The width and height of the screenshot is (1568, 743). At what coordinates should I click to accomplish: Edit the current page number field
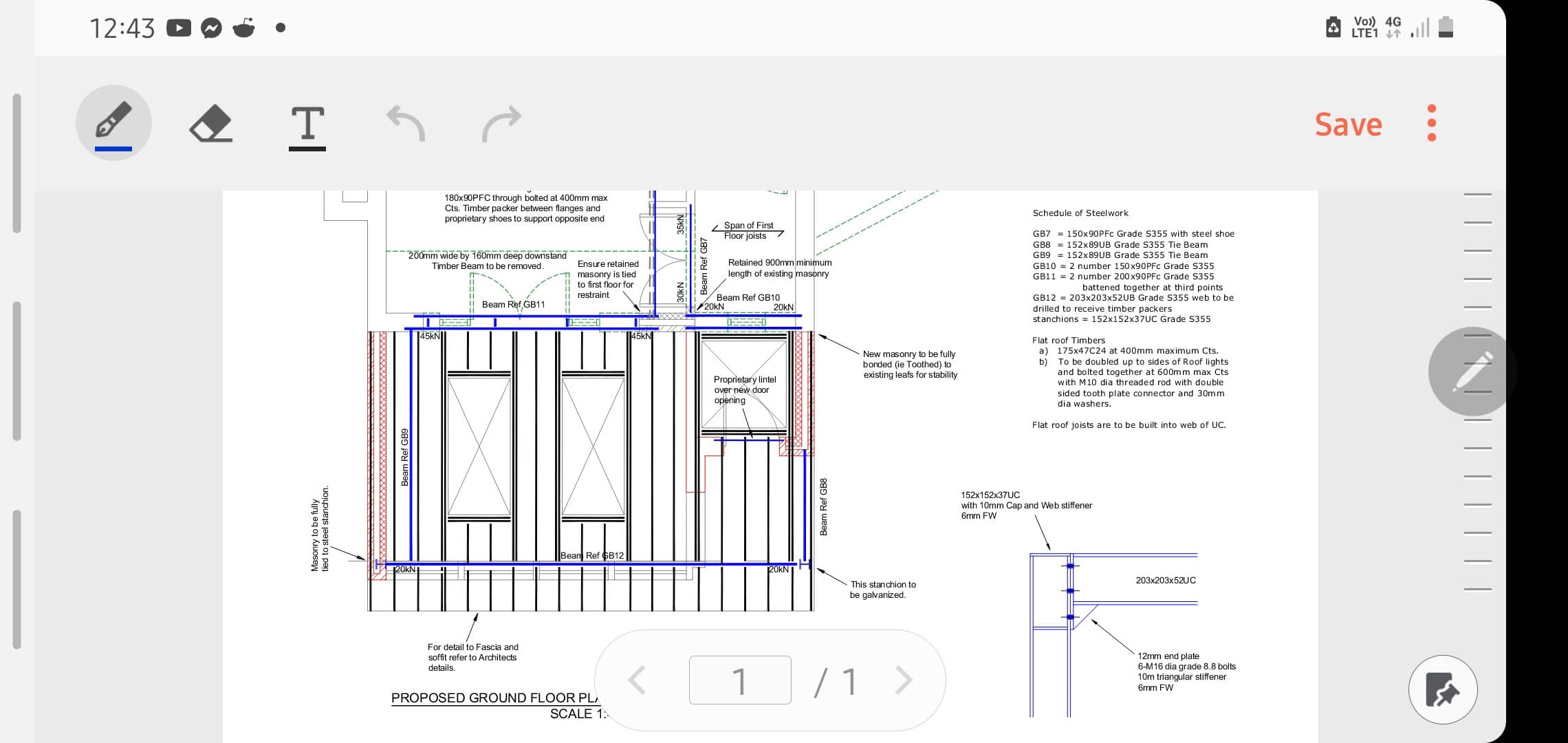(740, 680)
